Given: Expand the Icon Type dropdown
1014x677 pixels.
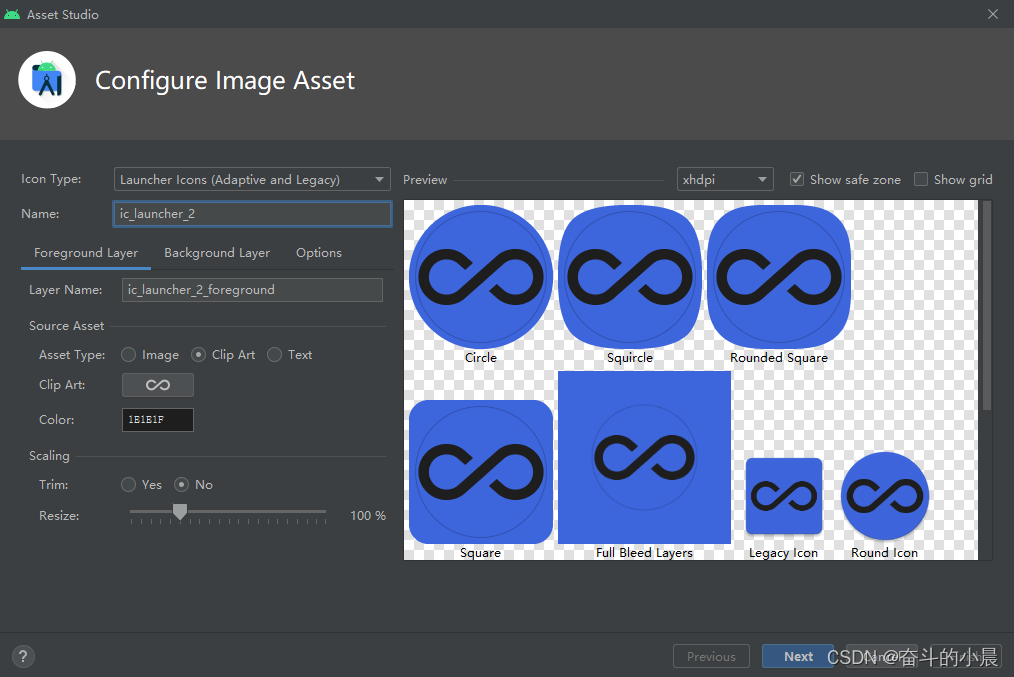Looking at the screenshot, I should (252, 179).
